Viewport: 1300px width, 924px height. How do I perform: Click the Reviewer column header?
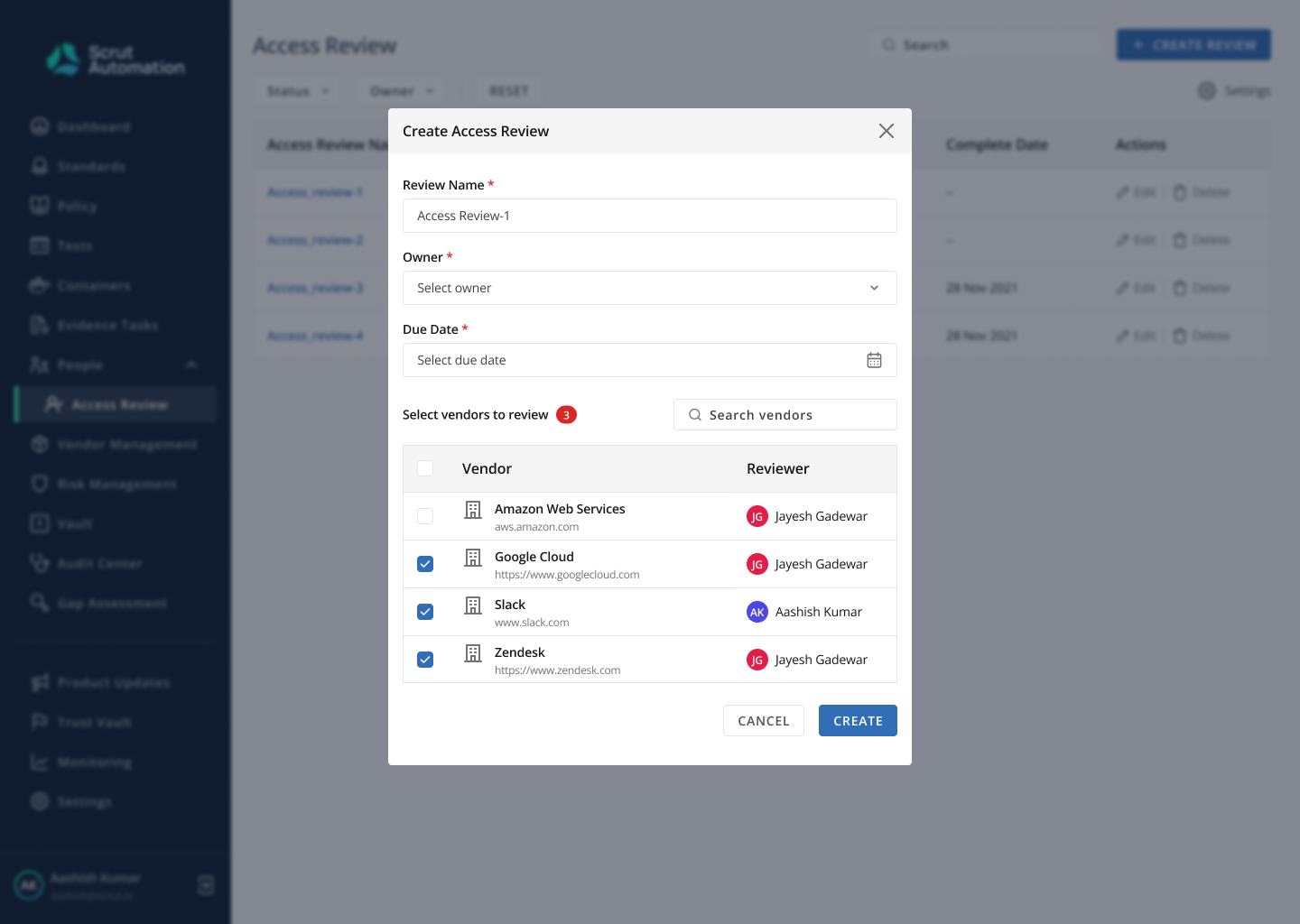tap(777, 468)
